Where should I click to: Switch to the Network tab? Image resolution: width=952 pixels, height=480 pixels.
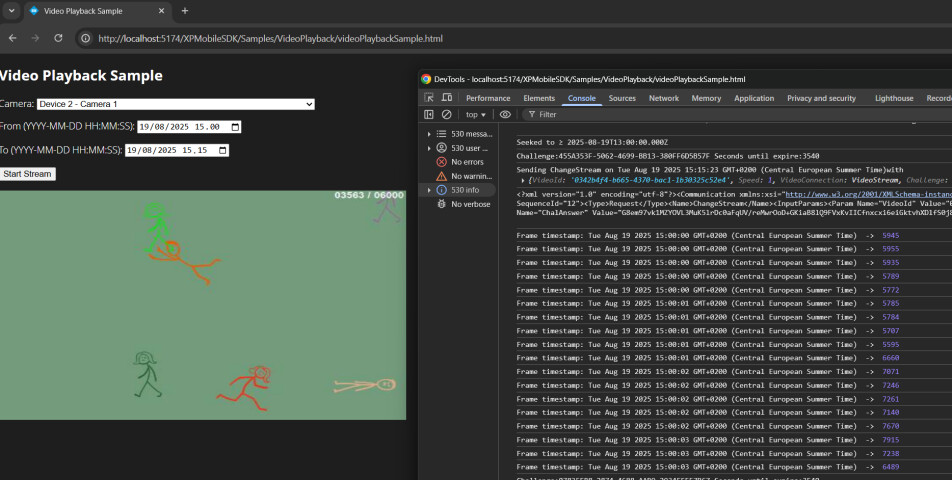coord(663,98)
